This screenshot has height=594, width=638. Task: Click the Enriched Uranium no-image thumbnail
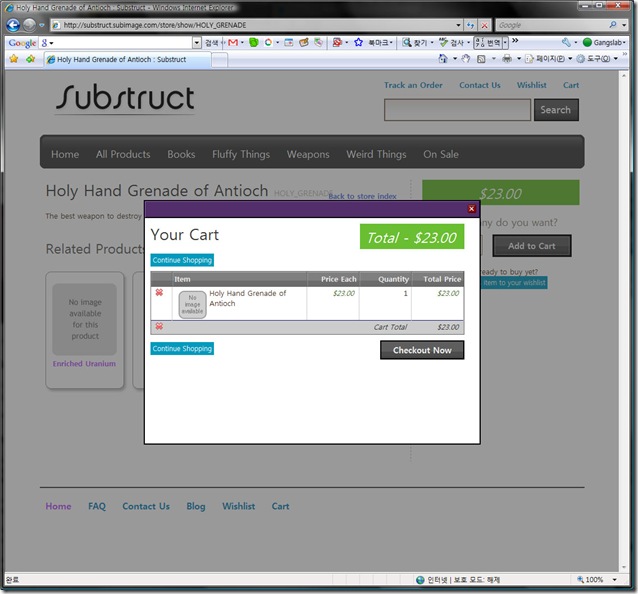point(85,319)
